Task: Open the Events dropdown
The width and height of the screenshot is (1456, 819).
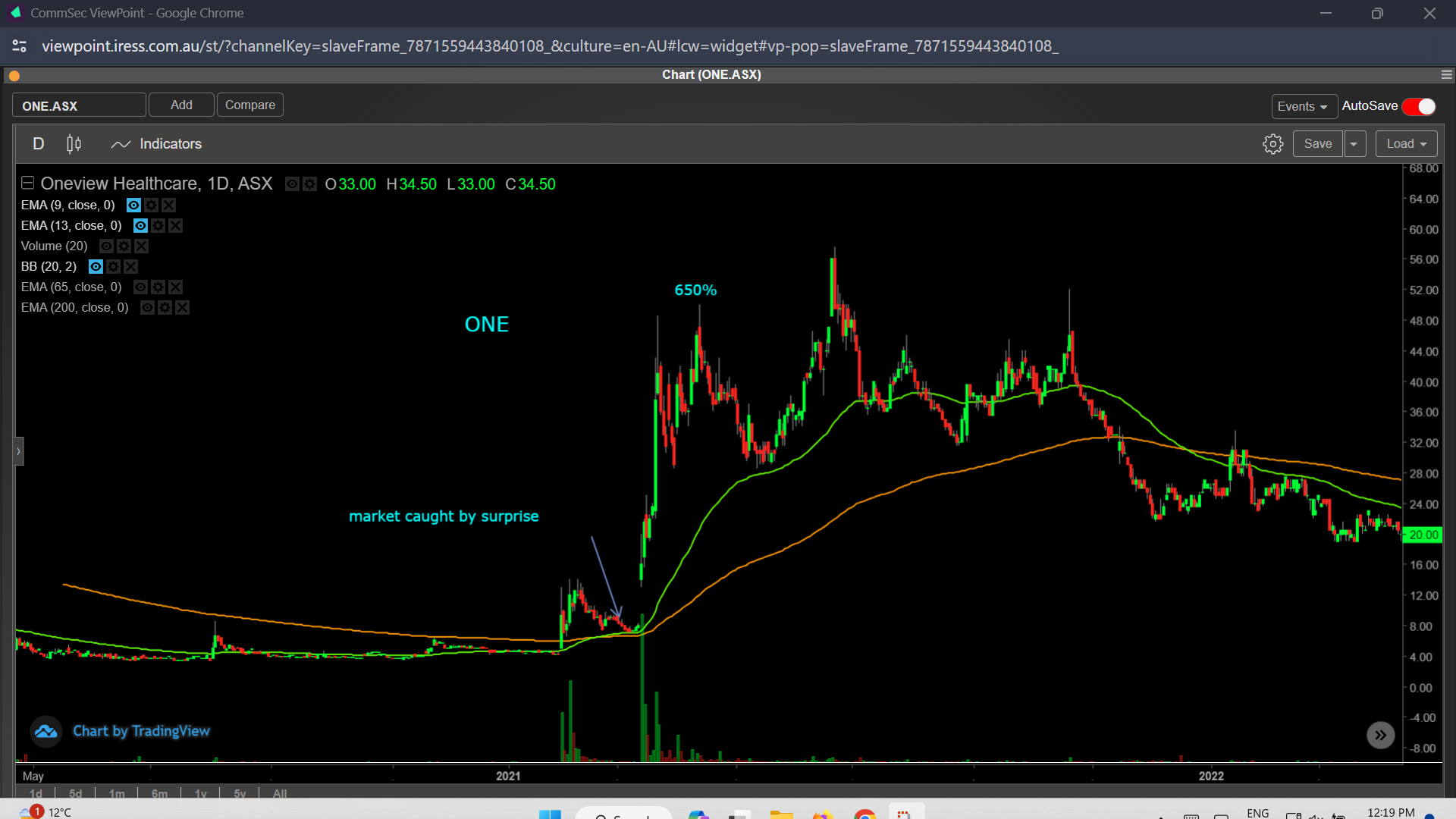Action: pyautogui.click(x=1304, y=106)
